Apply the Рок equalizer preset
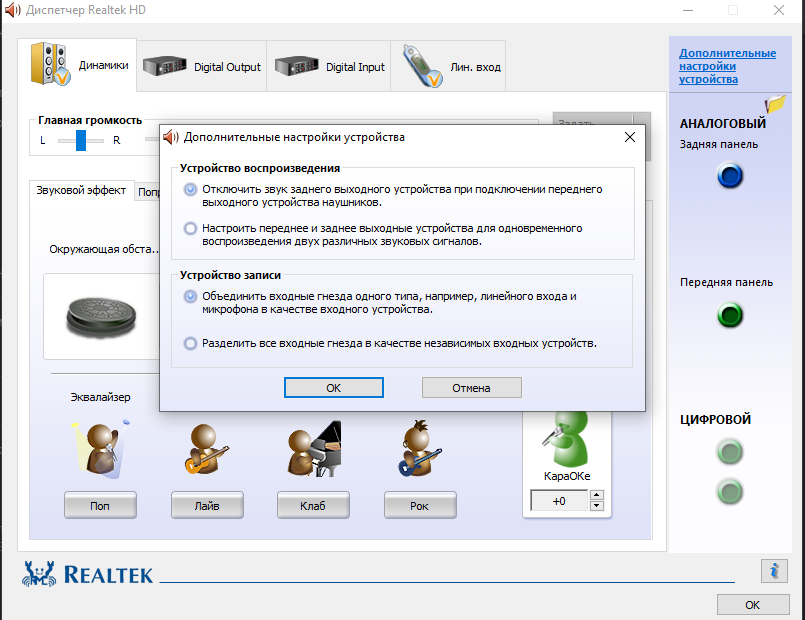805x620 pixels. coord(419,506)
